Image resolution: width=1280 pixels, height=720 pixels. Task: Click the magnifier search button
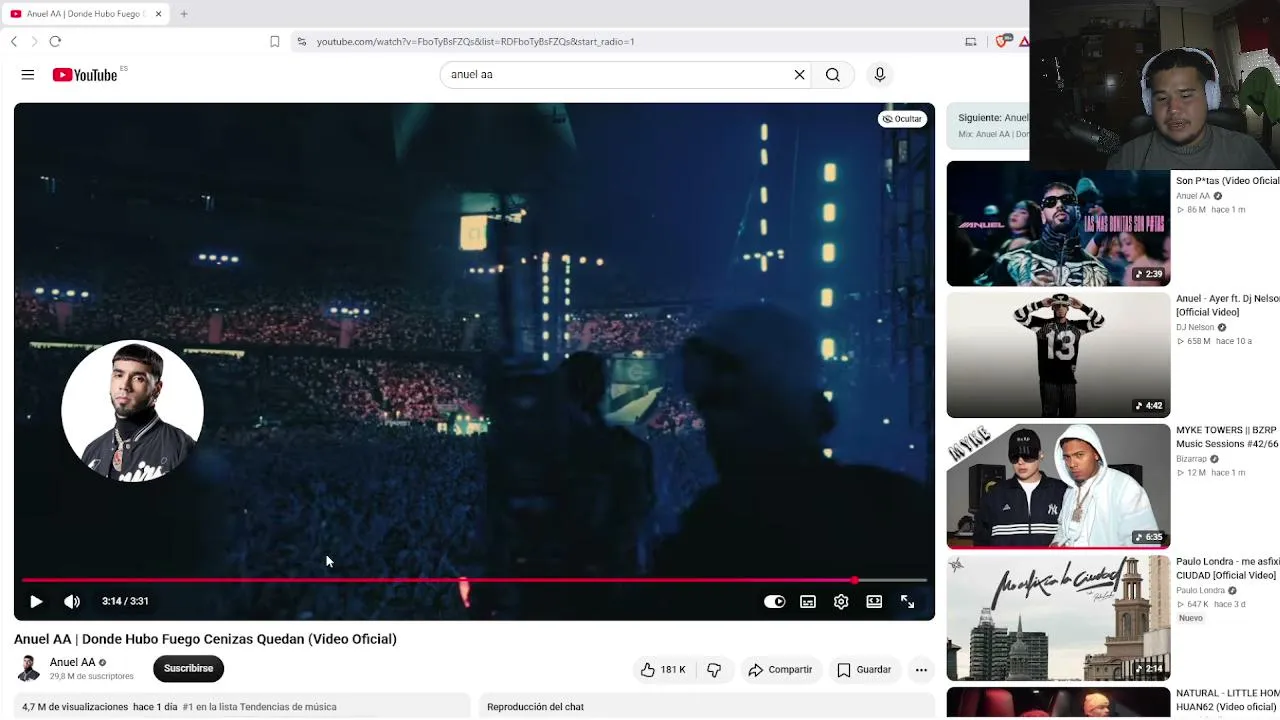(x=833, y=75)
